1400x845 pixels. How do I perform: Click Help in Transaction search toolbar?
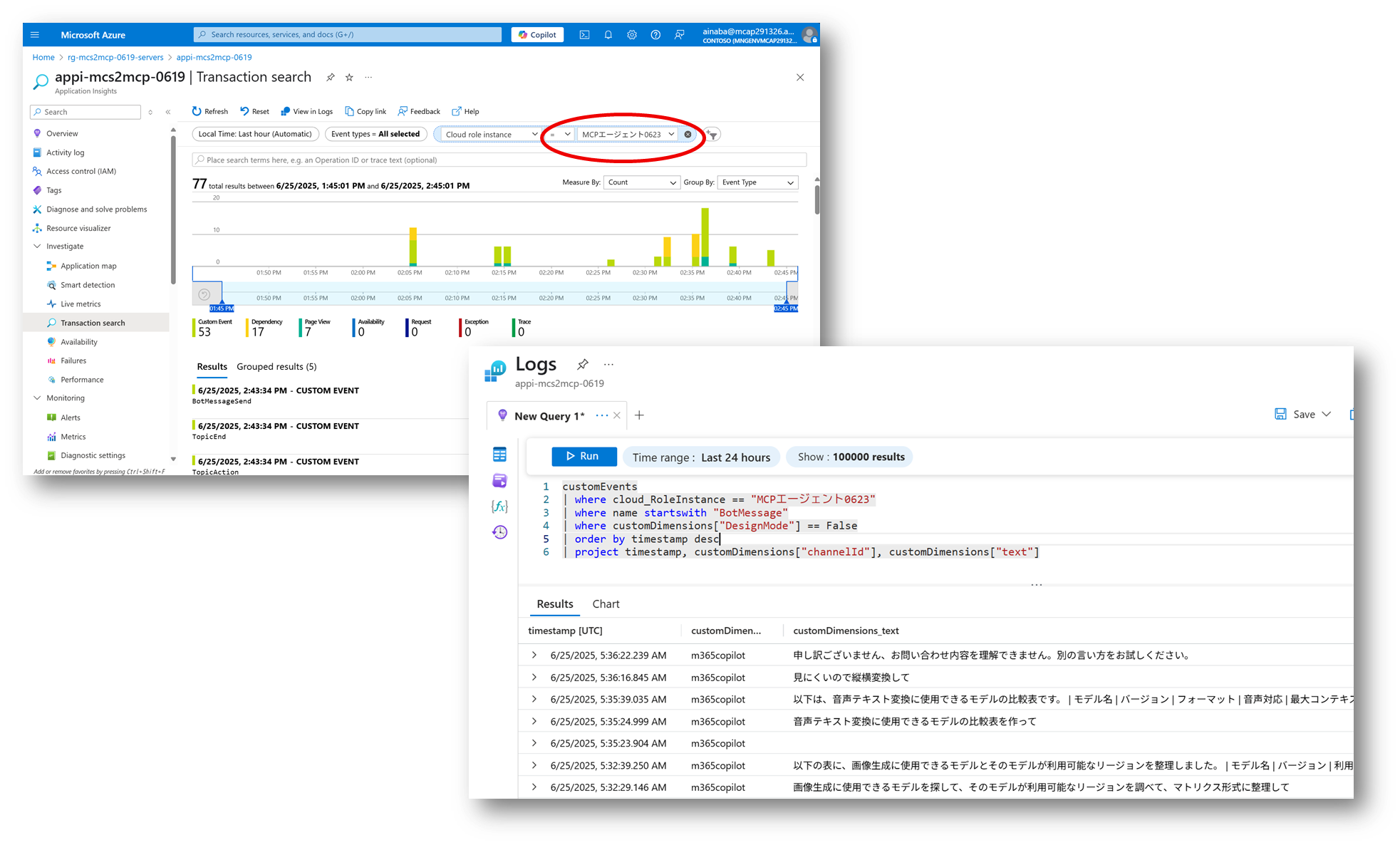pyautogui.click(x=465, y=111)
